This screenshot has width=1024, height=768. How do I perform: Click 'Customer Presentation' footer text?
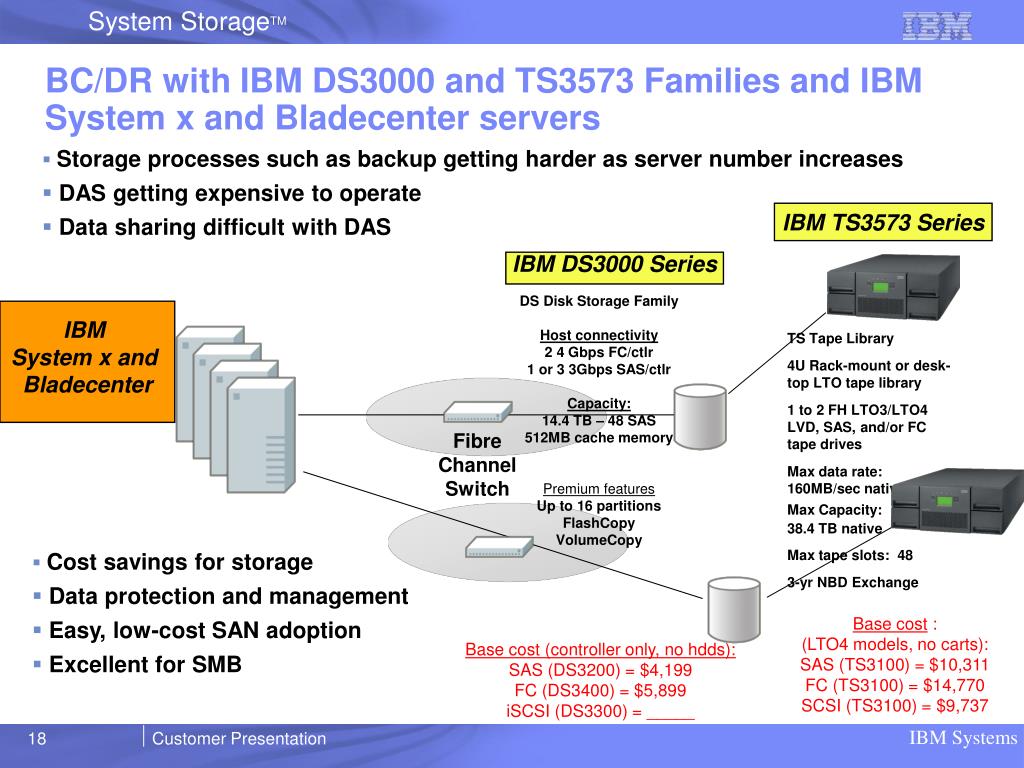[x=239, y=739]
